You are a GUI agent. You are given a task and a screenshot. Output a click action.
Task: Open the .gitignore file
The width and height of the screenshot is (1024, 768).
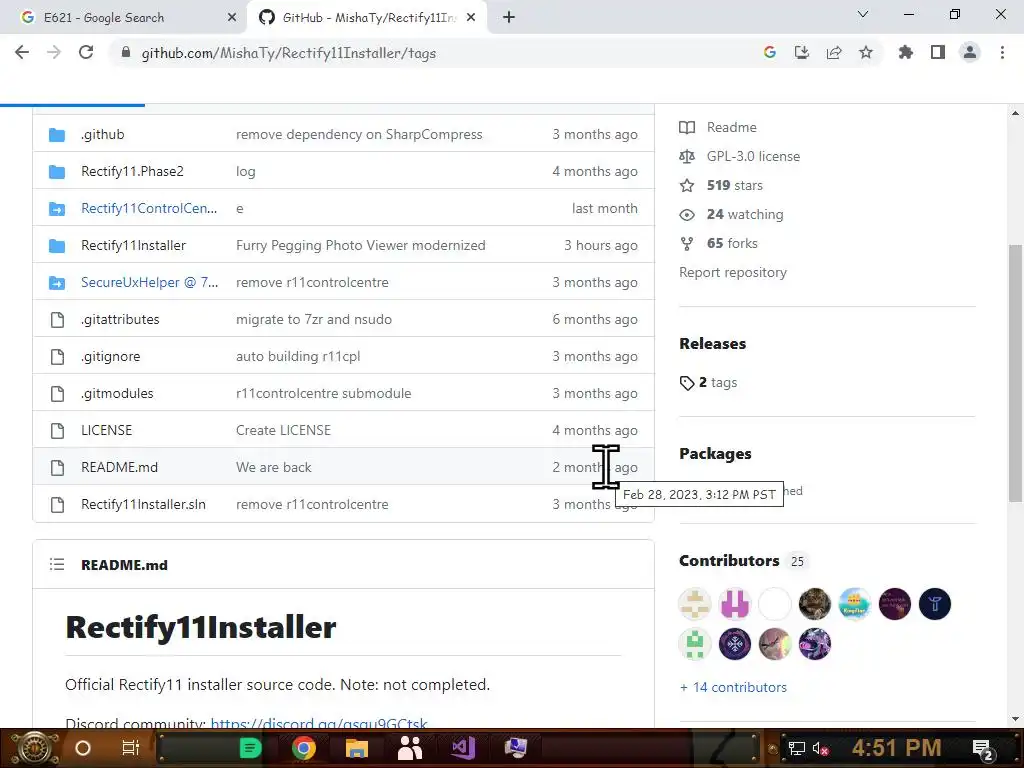(x=110, y=357)
